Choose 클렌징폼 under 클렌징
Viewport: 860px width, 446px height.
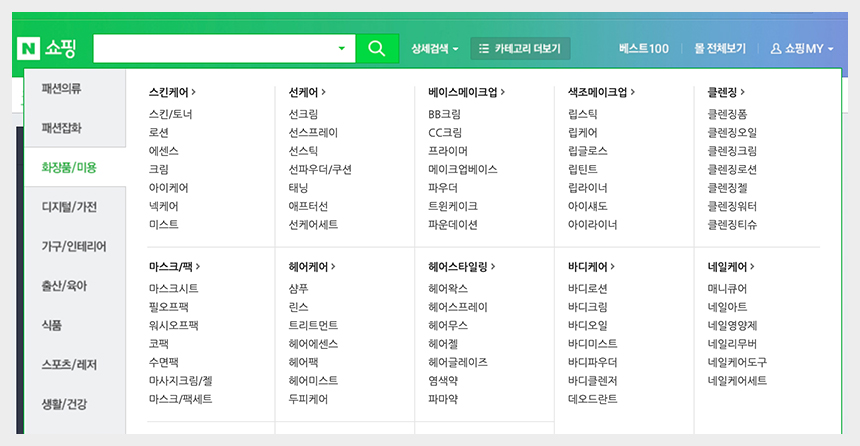click(x=727, y=114)
